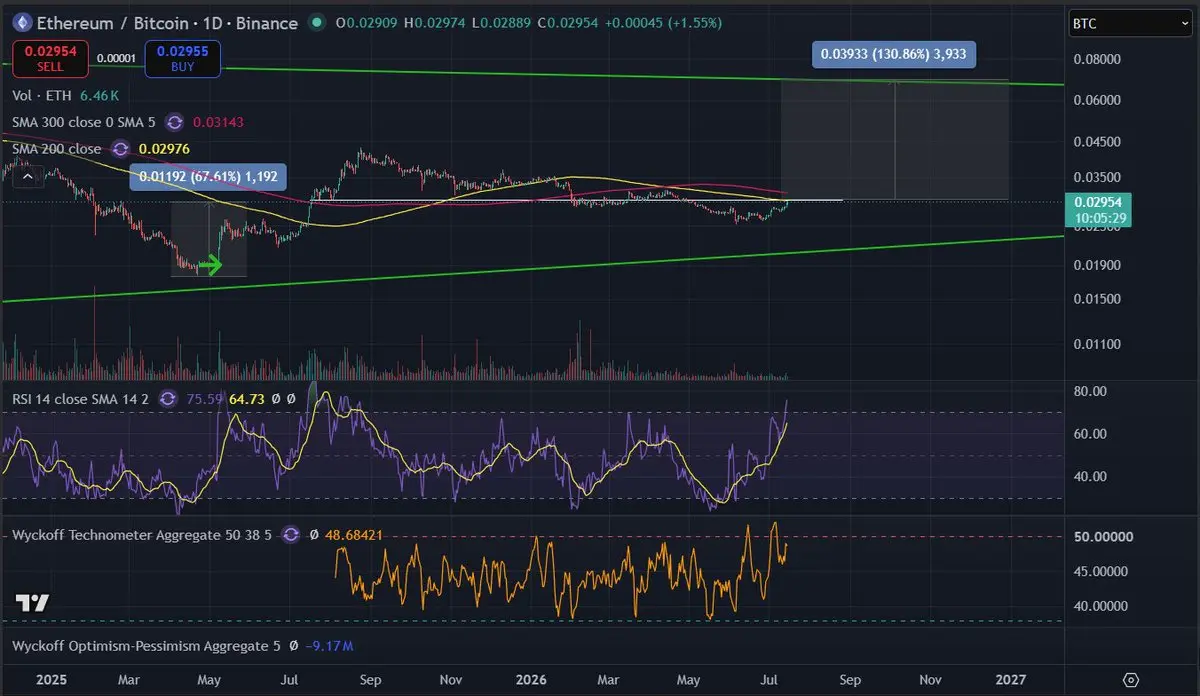The image size is (1200, 696).
Task: Click the Optimism-Pessimism value −9.17M
Action: (x=330, y=646)
